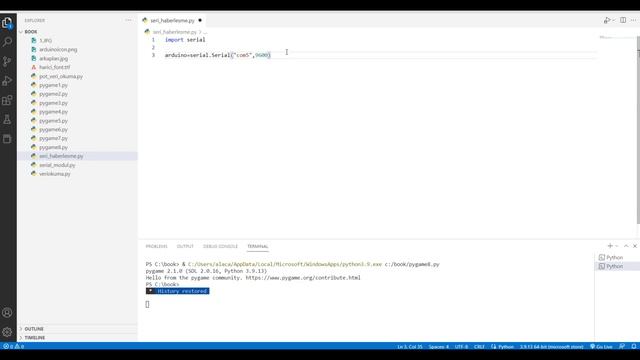Screen dimensions: 640x360
Task: Change indentation via Spaces: 4
Action: coord(438,347)
